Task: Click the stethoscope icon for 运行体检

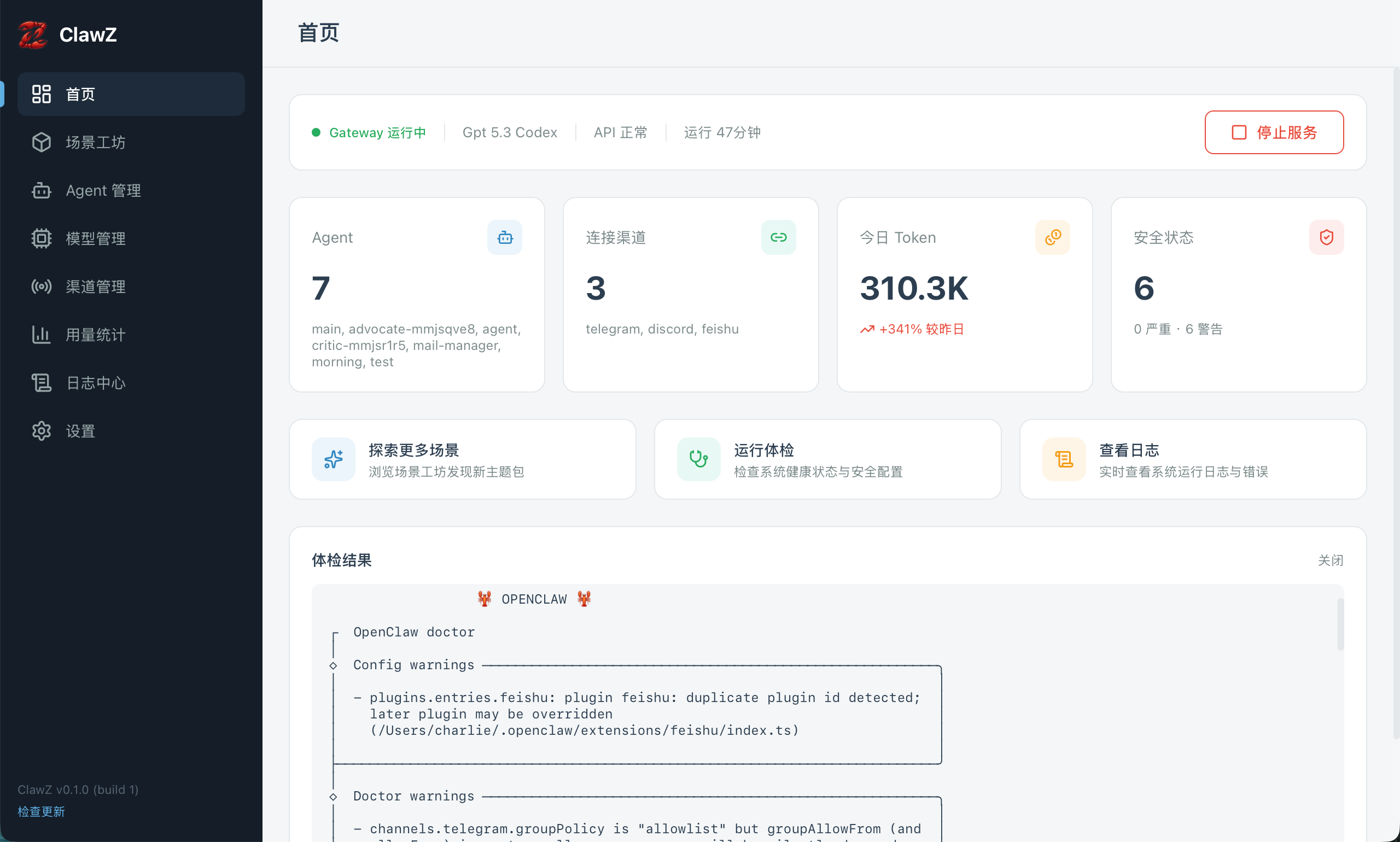Action: tap(698, 459)
